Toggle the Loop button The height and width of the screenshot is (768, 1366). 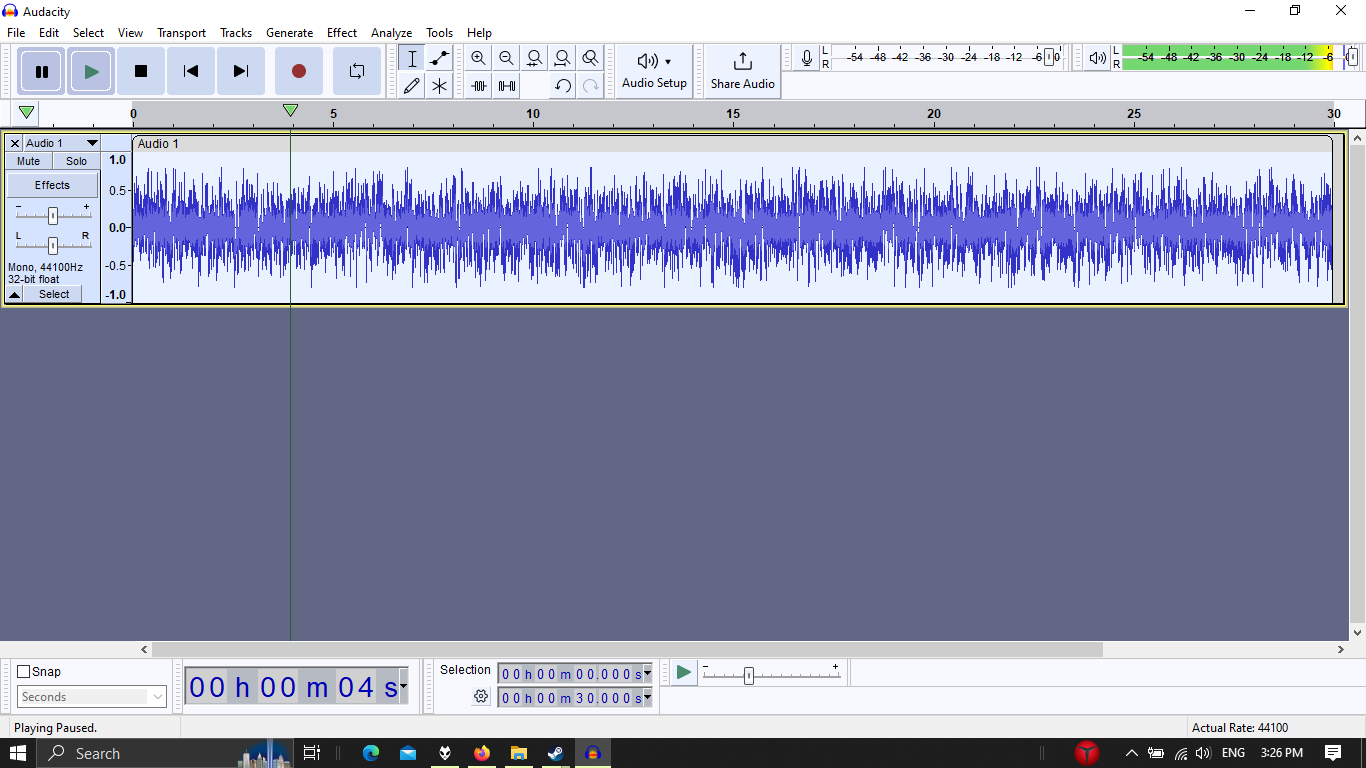[357, 71]
